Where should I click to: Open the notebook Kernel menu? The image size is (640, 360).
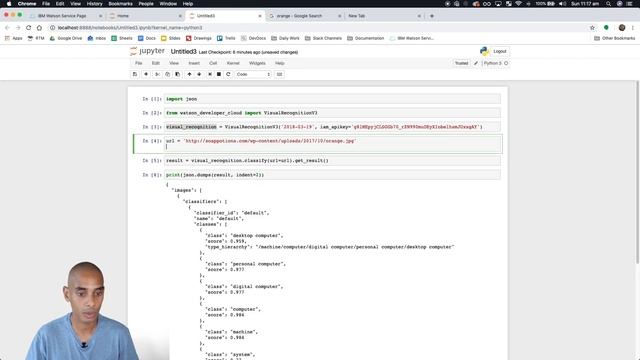(233, 63)
